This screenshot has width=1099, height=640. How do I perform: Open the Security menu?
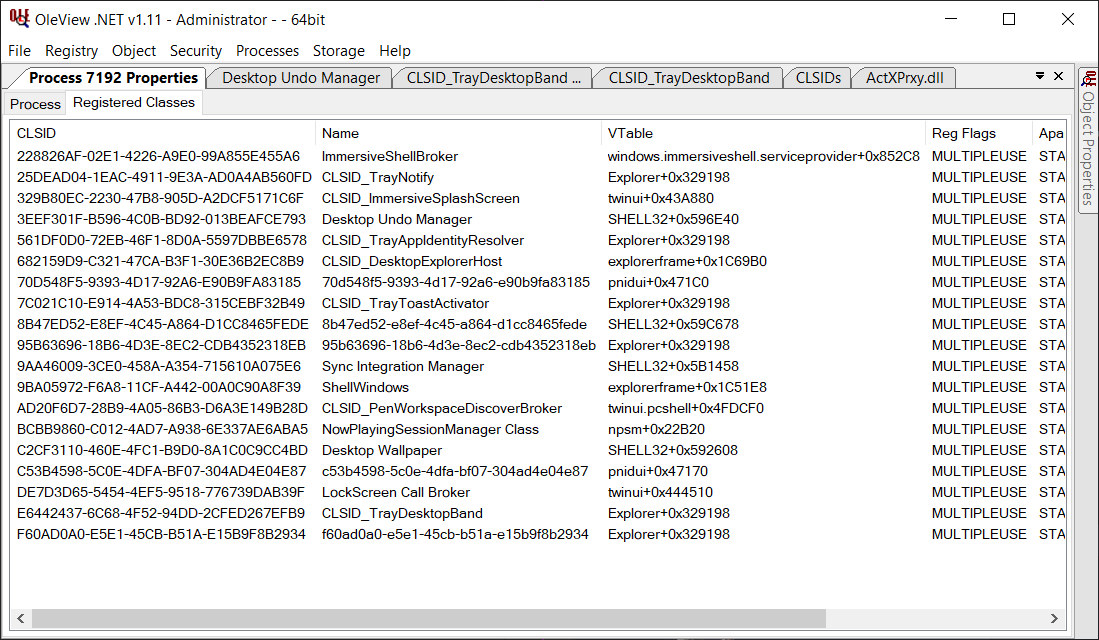click(x=196, y=50)
